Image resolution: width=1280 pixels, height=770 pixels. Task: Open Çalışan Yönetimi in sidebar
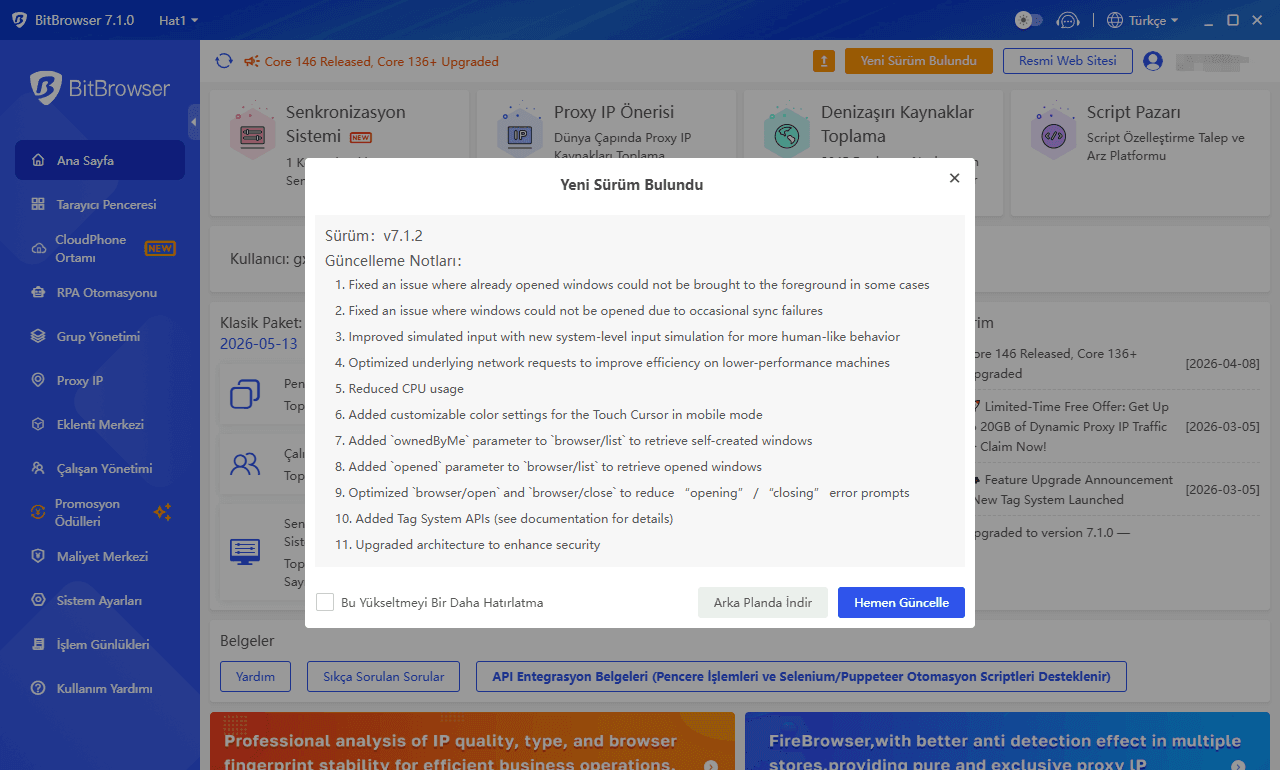point(100,469)
